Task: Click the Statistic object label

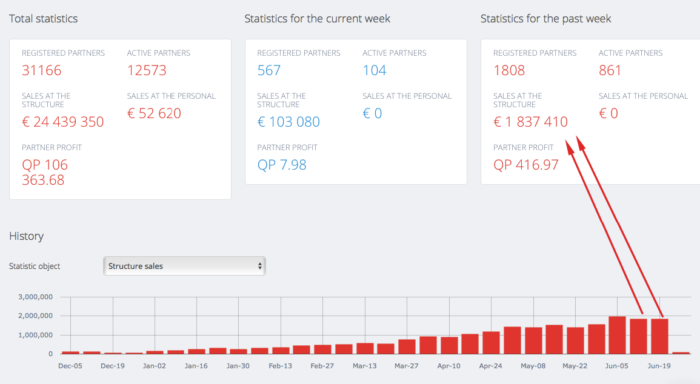Action: [x=34, y=266]
